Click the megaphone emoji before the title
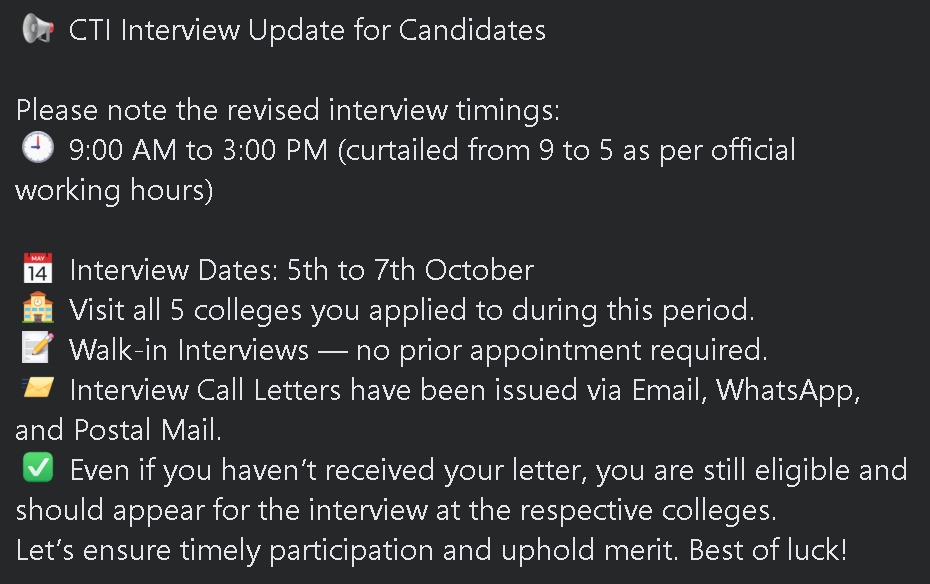This screenshot has height=584, width=930. pos(37,30)
